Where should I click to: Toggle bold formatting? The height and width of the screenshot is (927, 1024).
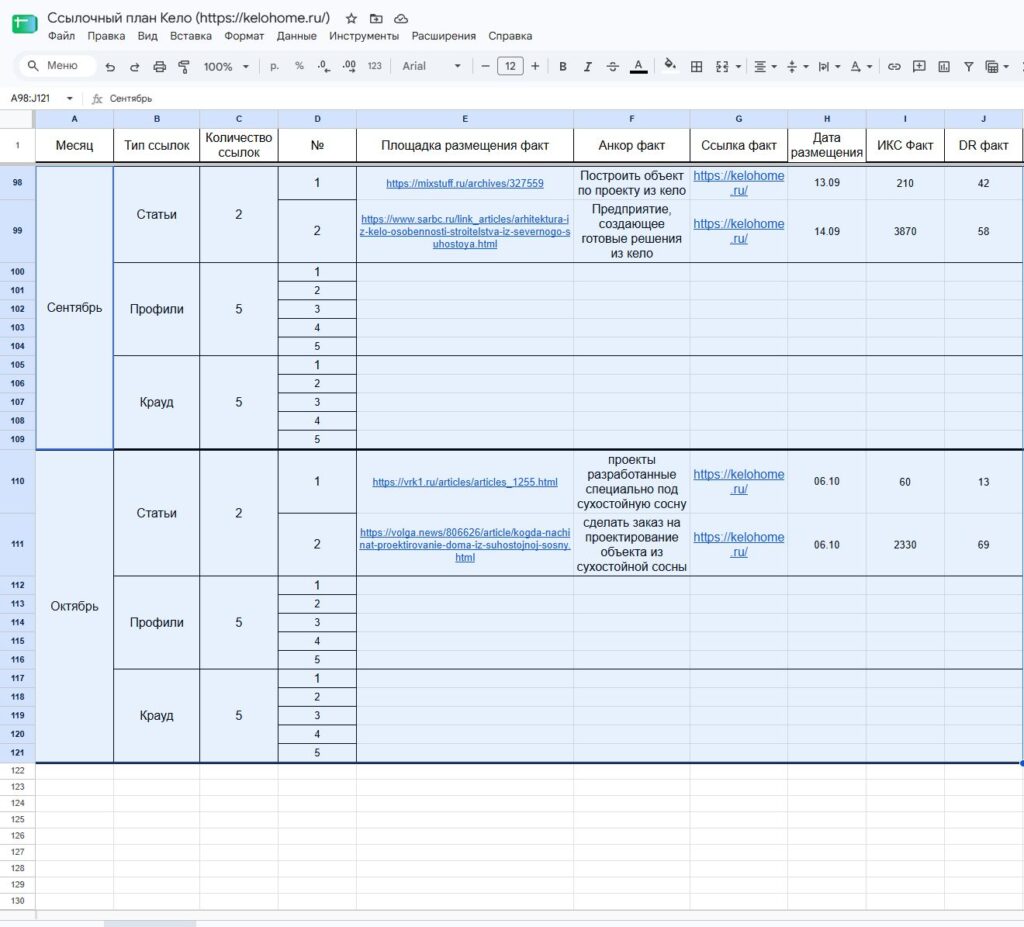click(x=562, y=66)
